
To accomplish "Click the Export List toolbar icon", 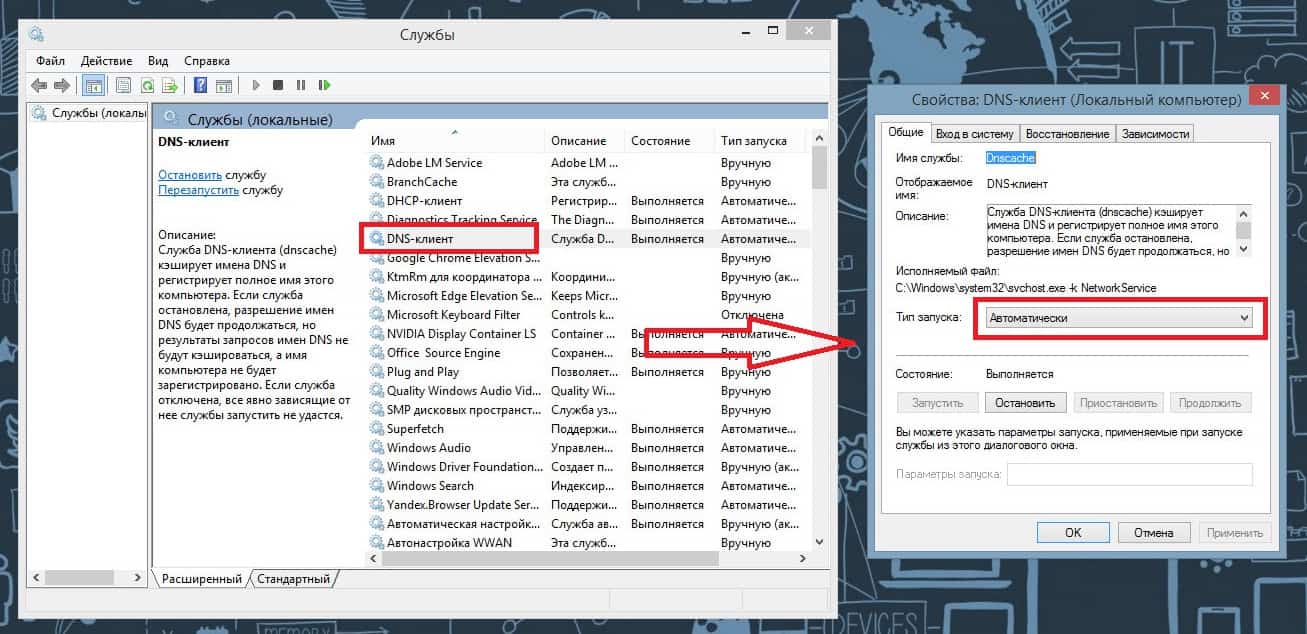I will coord(170,86).
